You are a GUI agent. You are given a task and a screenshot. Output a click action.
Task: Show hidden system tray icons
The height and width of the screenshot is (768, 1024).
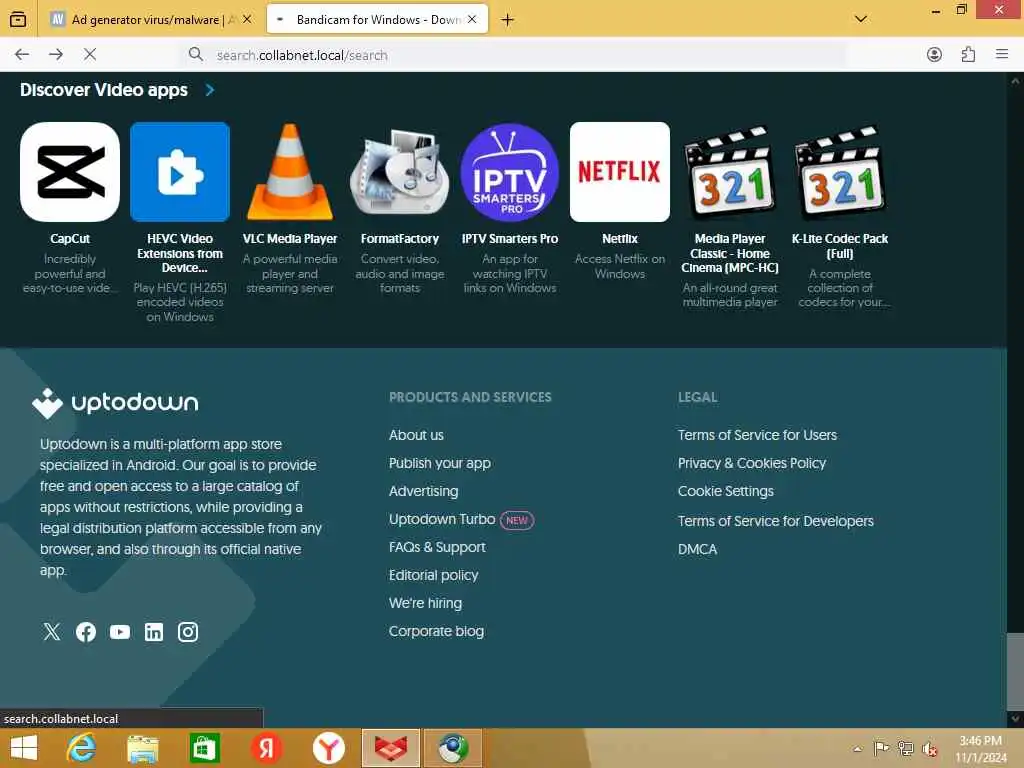click(x=857, y=748)
